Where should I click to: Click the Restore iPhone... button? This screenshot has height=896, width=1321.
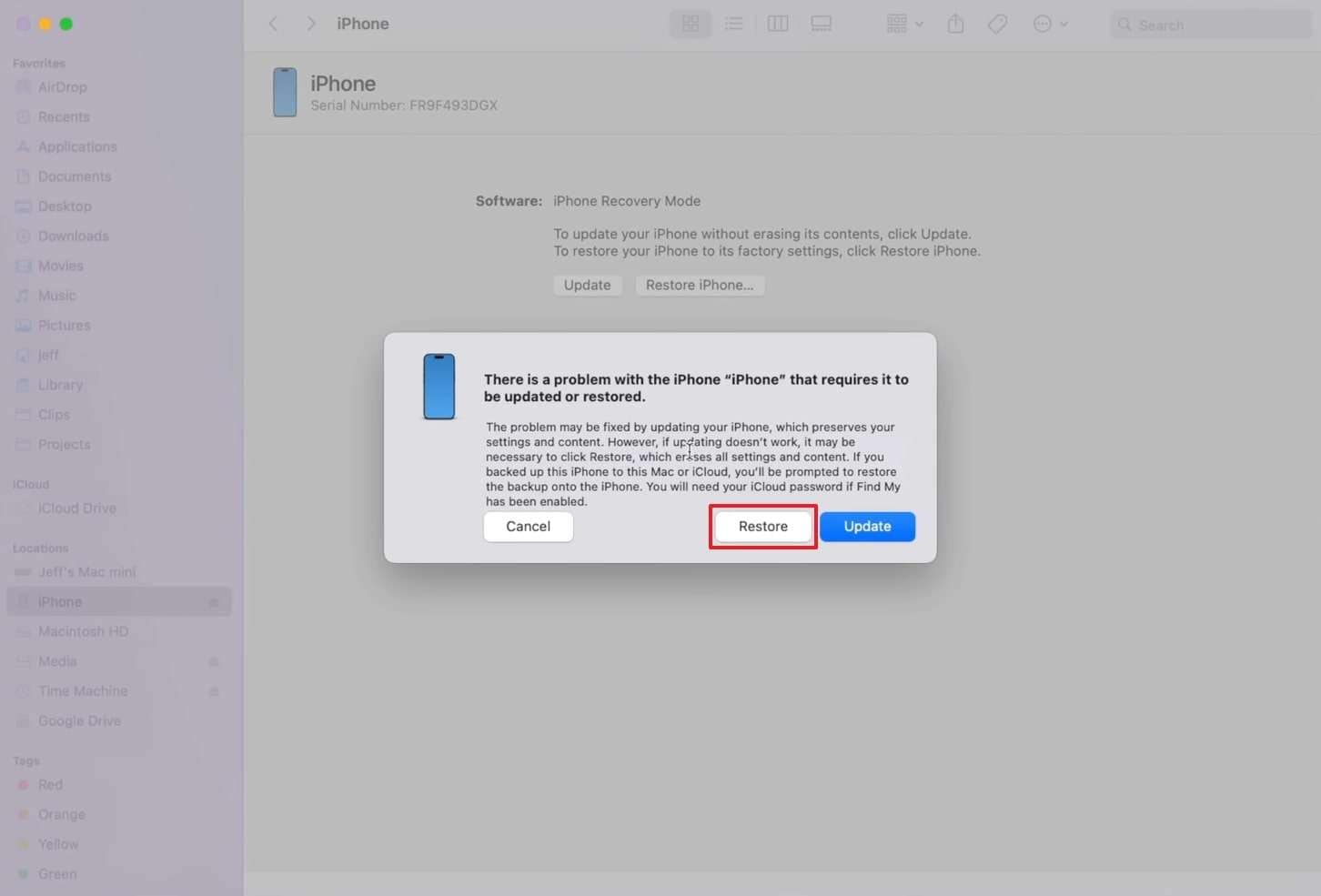pos(700,286)
